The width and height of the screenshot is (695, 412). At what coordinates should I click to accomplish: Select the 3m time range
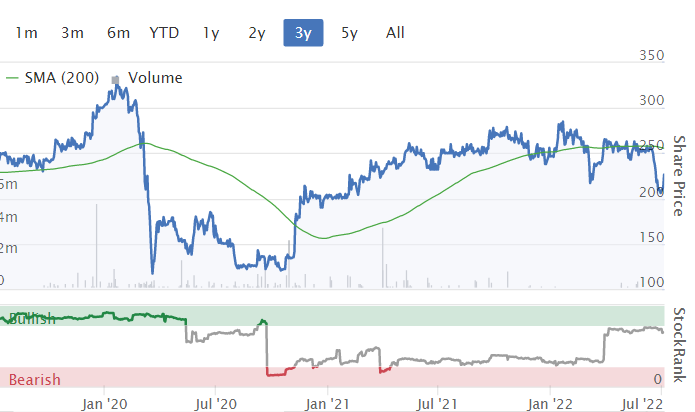72,33
